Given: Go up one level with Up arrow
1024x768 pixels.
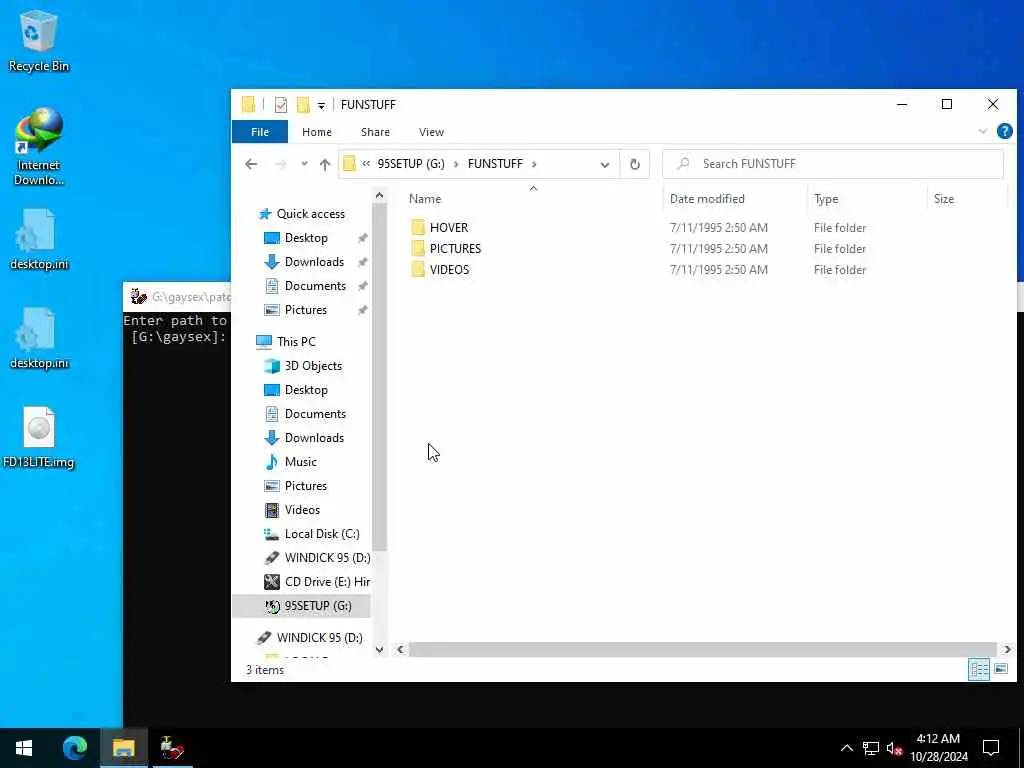Looking at the screenshot, I should [325, 164].
